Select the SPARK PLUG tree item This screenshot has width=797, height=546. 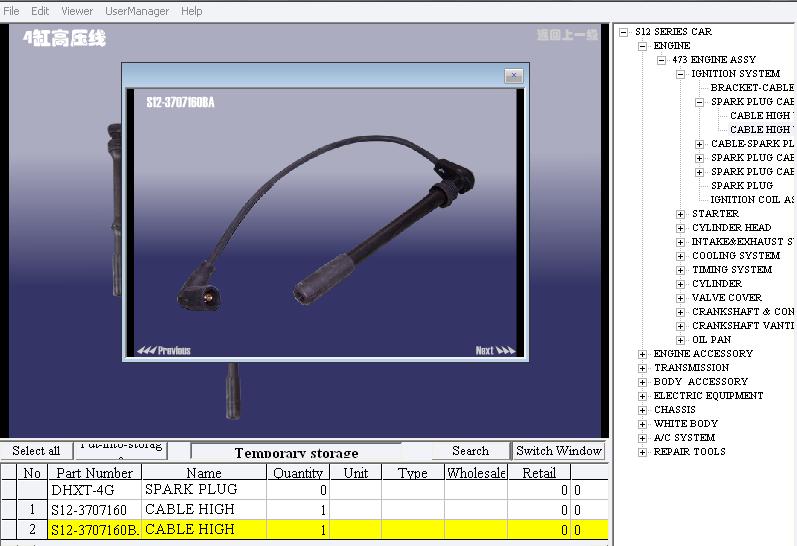tap(742, 186)
